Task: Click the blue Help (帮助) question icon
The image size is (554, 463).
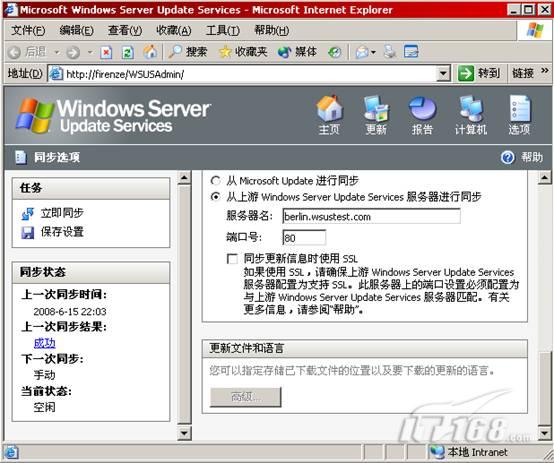Action: 508,157
